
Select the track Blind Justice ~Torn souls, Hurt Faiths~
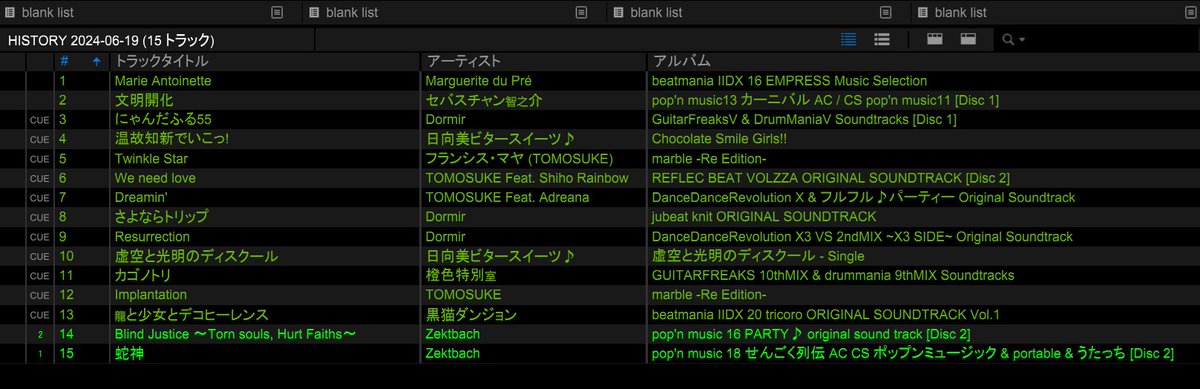pyautogui.click(x=235, y=335)
